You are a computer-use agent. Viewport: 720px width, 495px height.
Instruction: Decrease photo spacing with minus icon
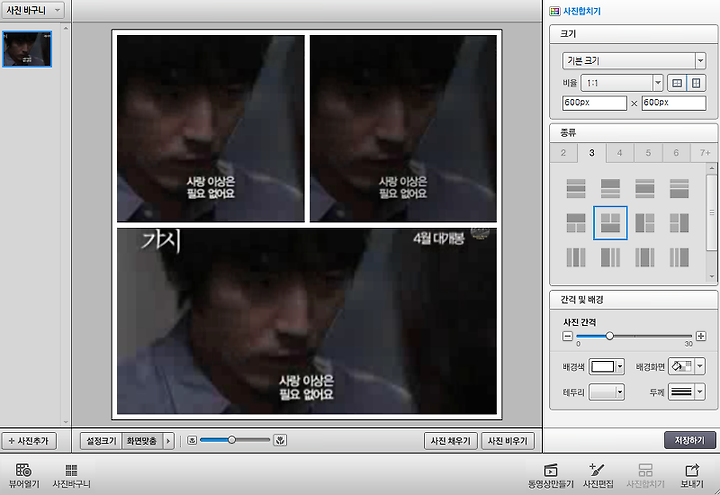pos(568,336)
